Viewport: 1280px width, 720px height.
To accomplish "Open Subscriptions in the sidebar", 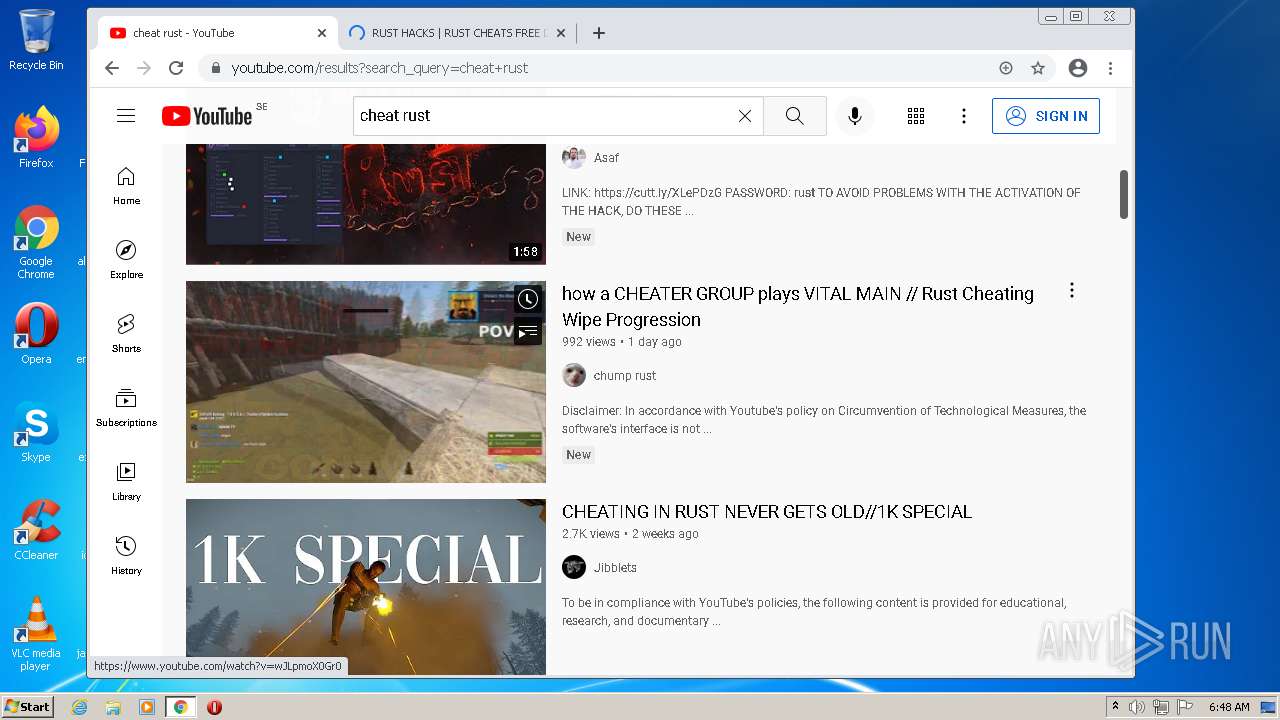I will tap(126, 408).
